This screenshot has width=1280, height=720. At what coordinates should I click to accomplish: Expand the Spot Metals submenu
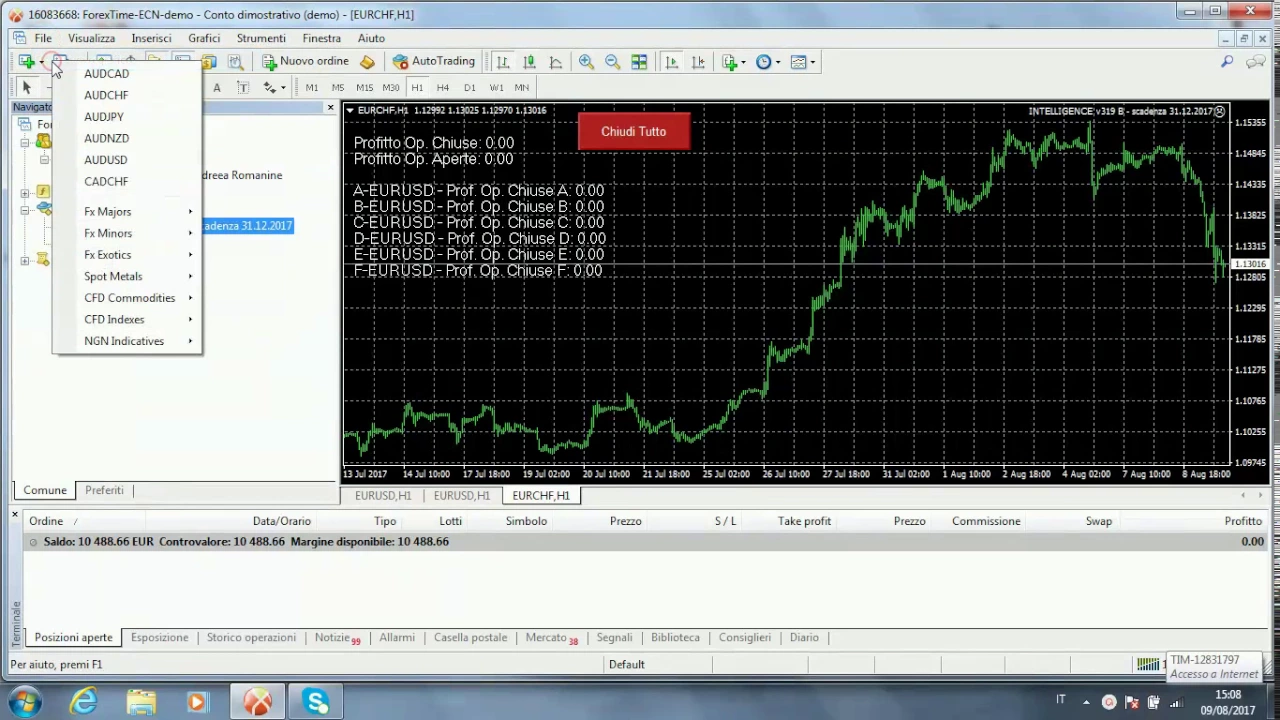point(127,276)
